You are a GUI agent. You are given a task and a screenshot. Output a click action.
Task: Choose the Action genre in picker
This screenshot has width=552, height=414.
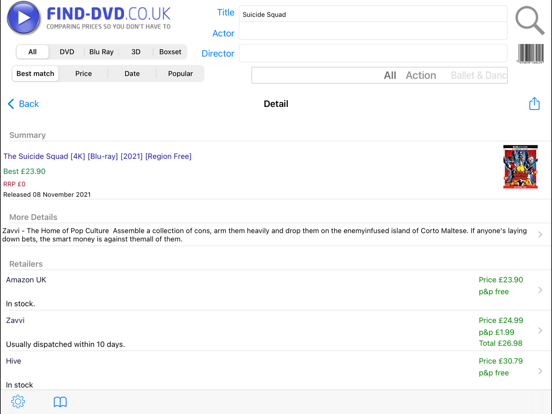coord(421,75)
